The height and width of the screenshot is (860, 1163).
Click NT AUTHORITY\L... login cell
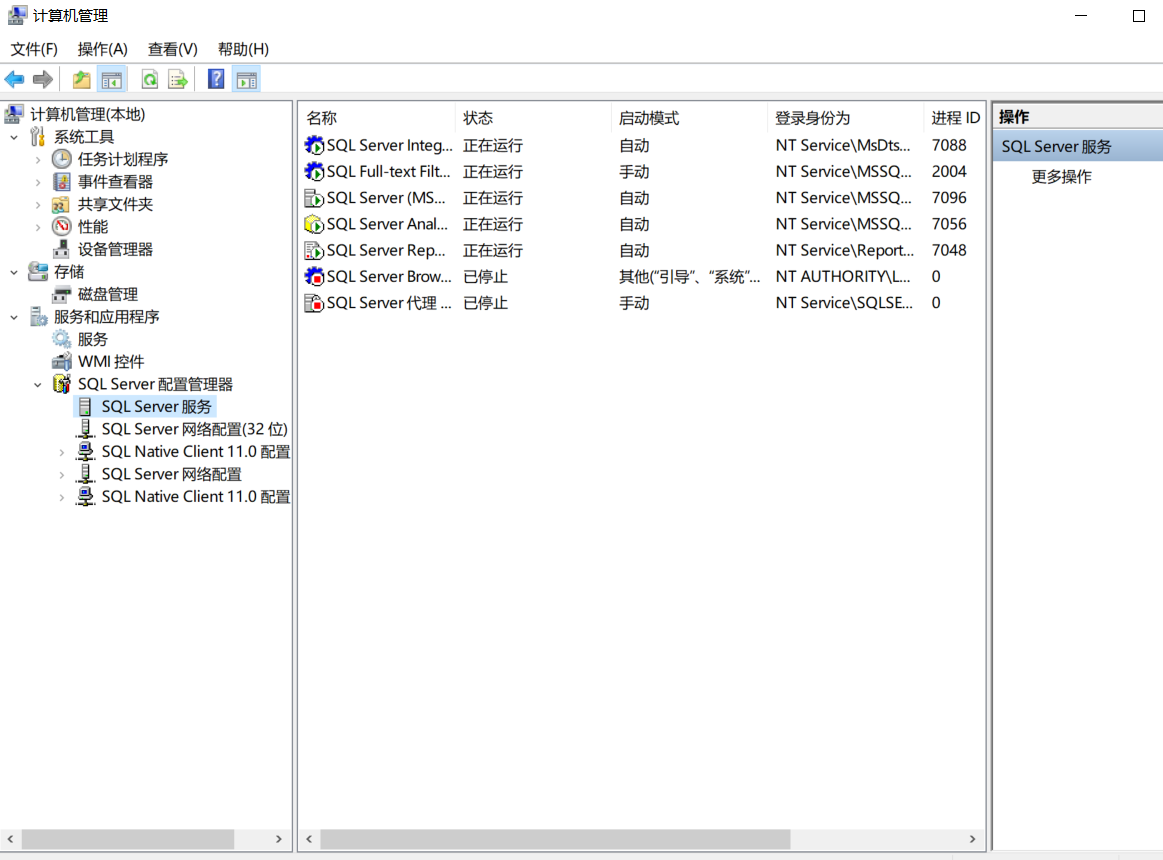pos(843,277)
